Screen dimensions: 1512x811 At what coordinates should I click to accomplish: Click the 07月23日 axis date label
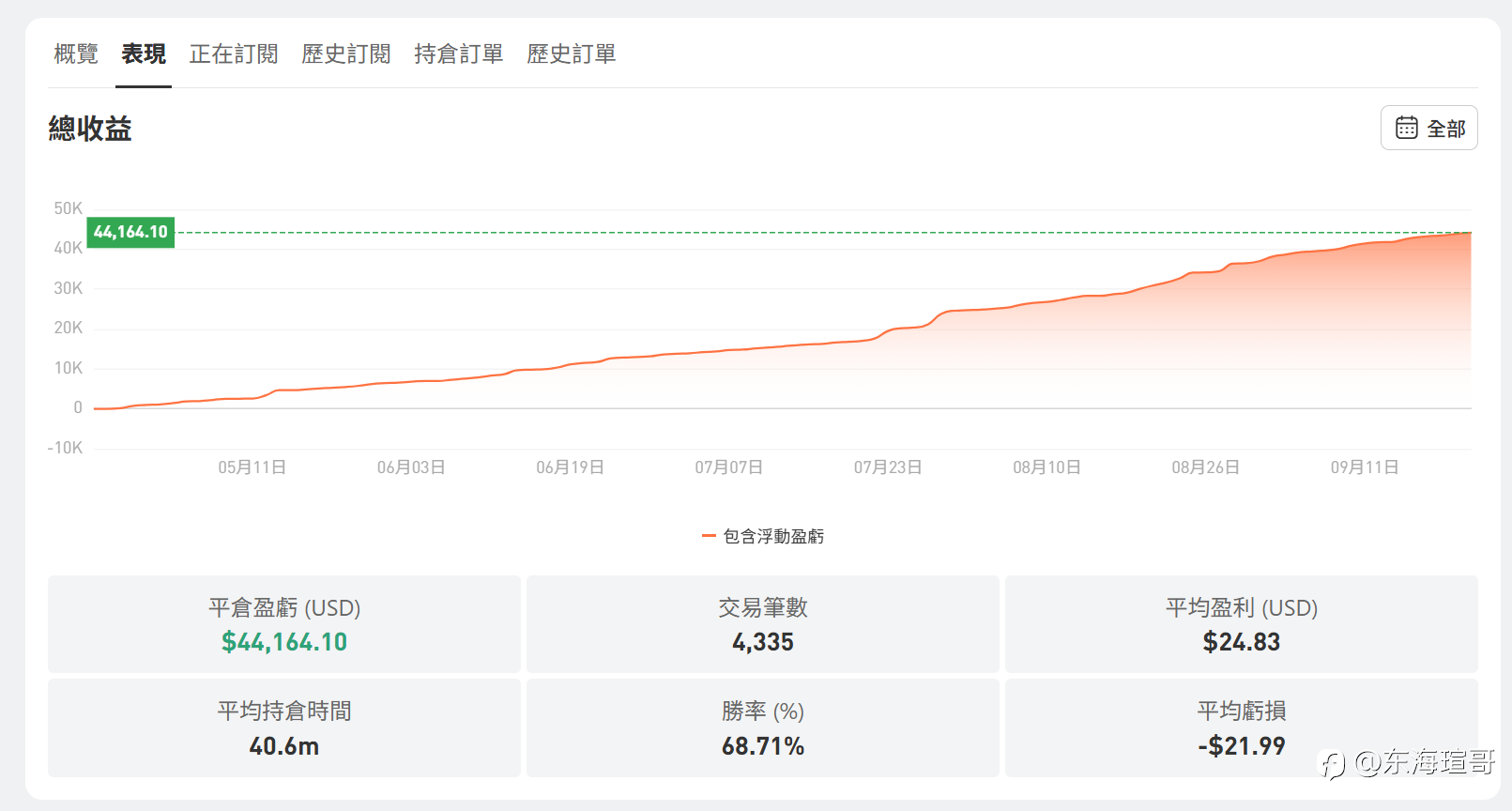pyautogui.click(x=888, y=467)
